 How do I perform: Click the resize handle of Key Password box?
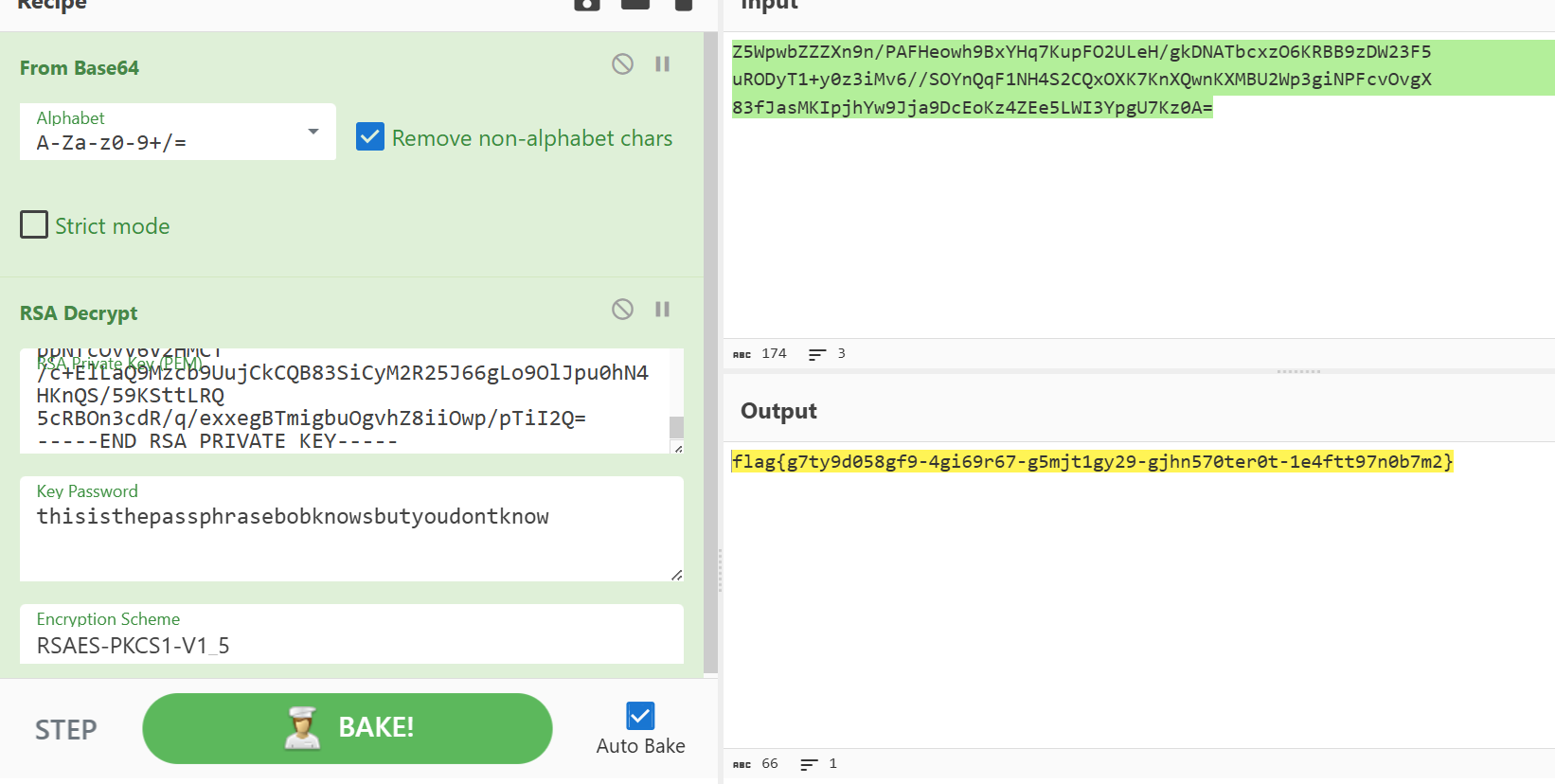(x=676, y=575)
